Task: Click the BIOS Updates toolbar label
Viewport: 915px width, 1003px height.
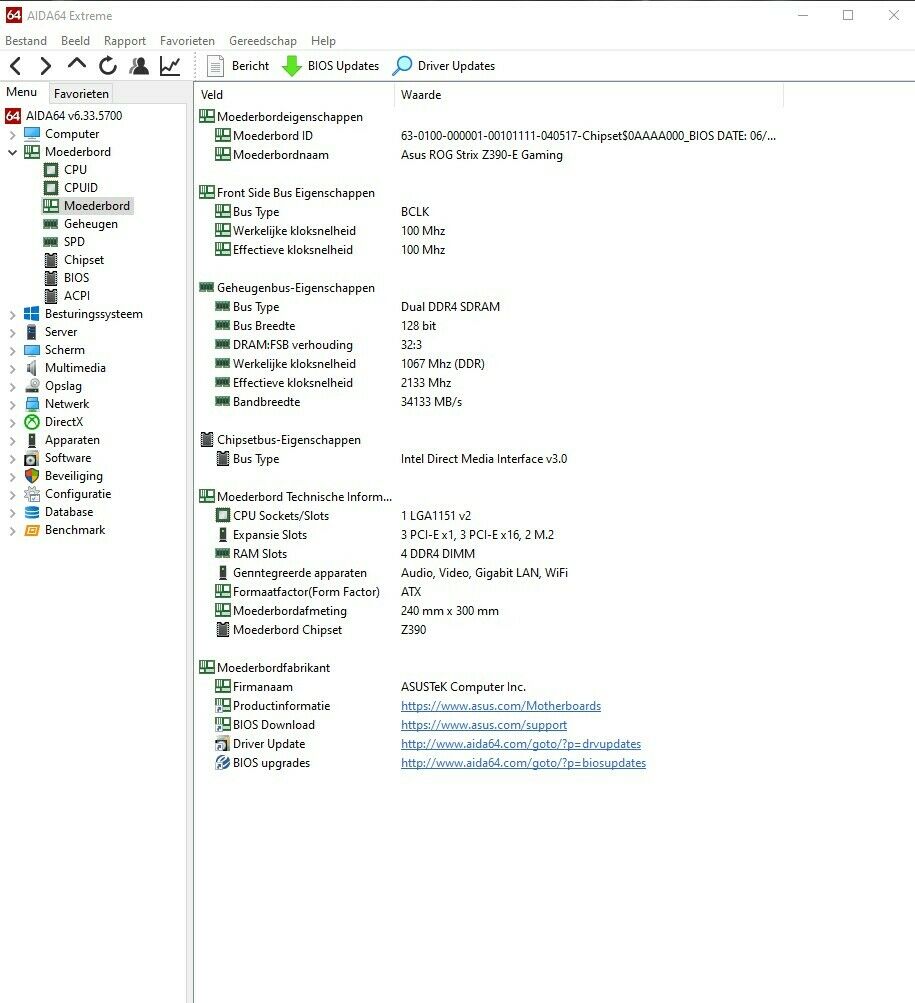Action: 343,66
